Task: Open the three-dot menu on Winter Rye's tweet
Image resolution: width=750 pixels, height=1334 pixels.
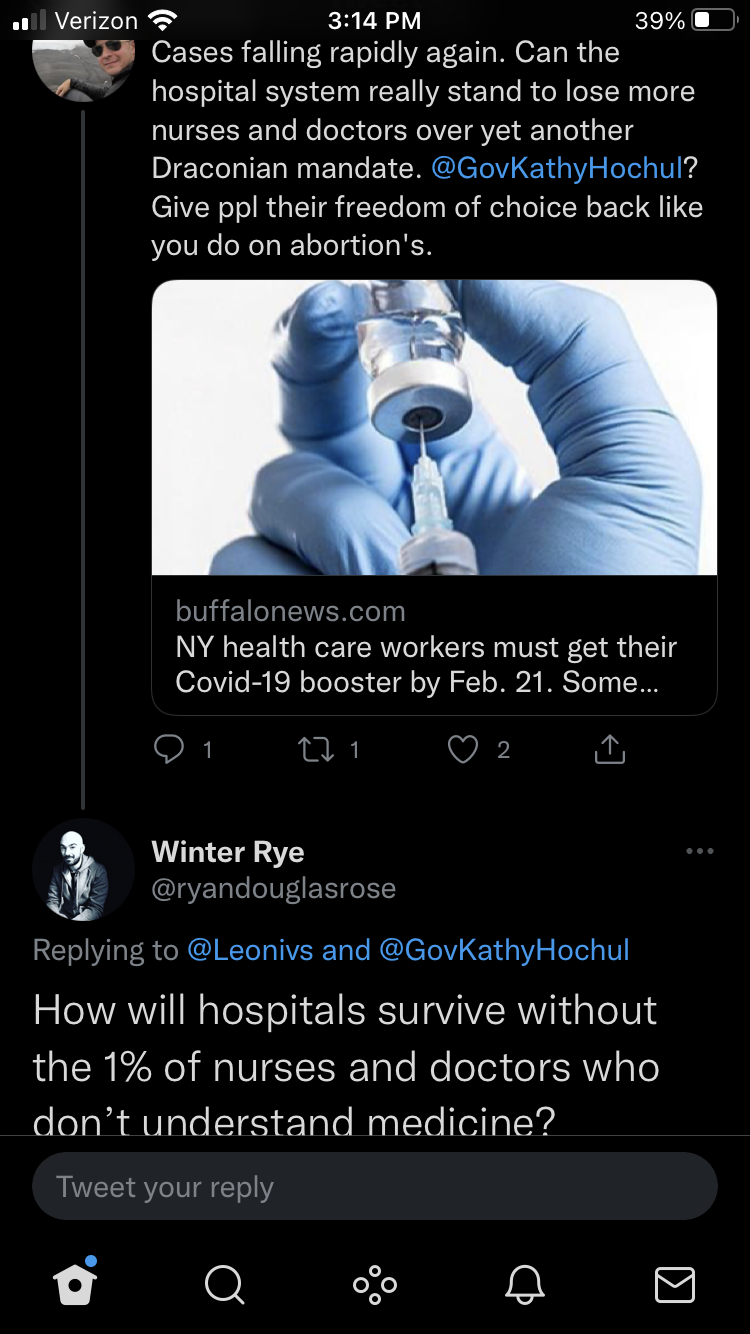Action: point(699,849)
